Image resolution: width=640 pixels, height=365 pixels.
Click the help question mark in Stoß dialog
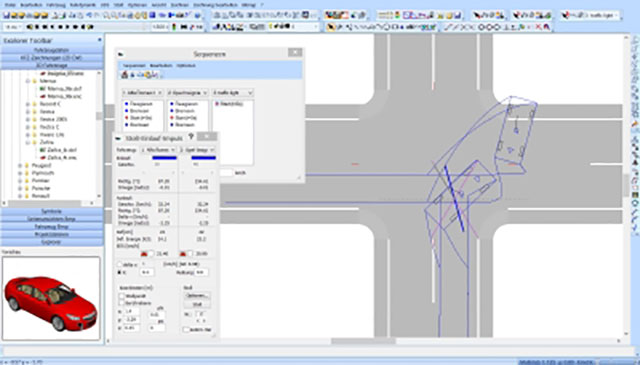tap(191, 137)
